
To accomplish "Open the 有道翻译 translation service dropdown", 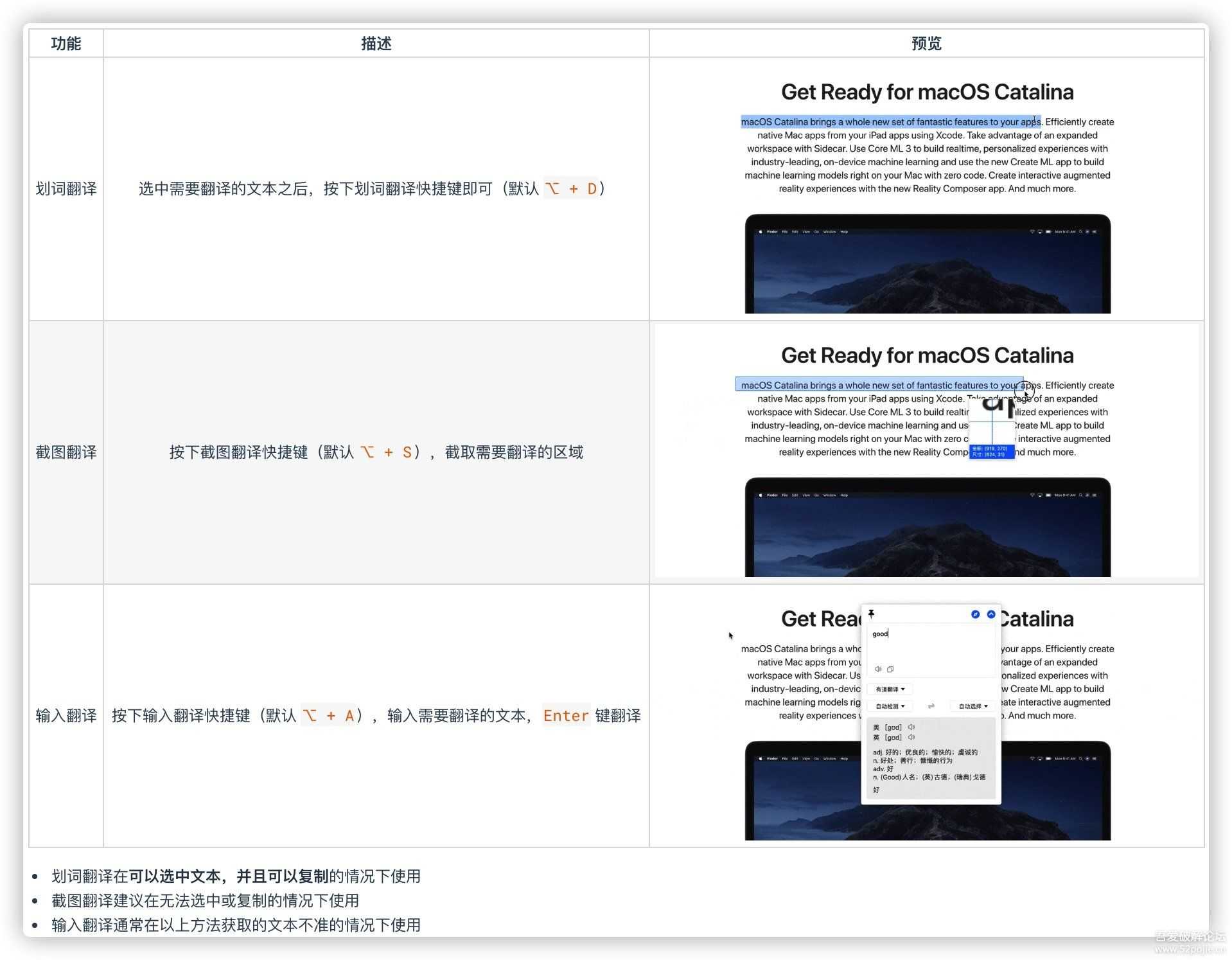I will pos(890,689).
